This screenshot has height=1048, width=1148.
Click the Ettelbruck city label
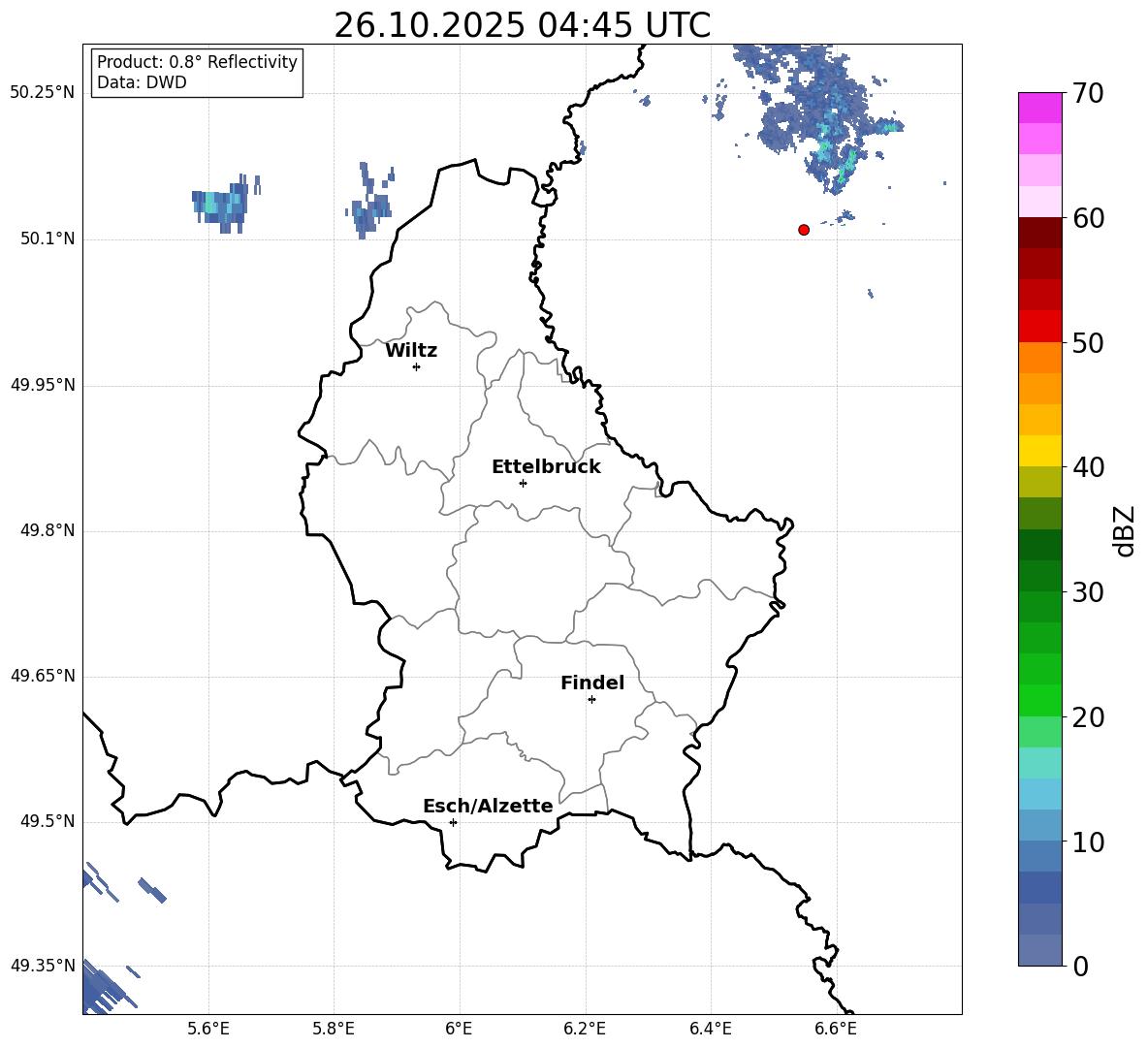(x=546, y=467)
